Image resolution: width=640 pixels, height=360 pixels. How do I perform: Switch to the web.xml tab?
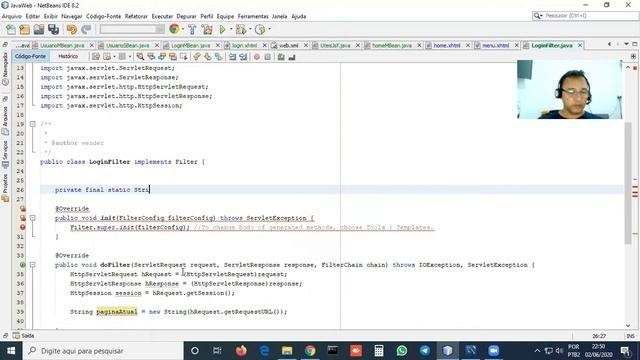288,45
